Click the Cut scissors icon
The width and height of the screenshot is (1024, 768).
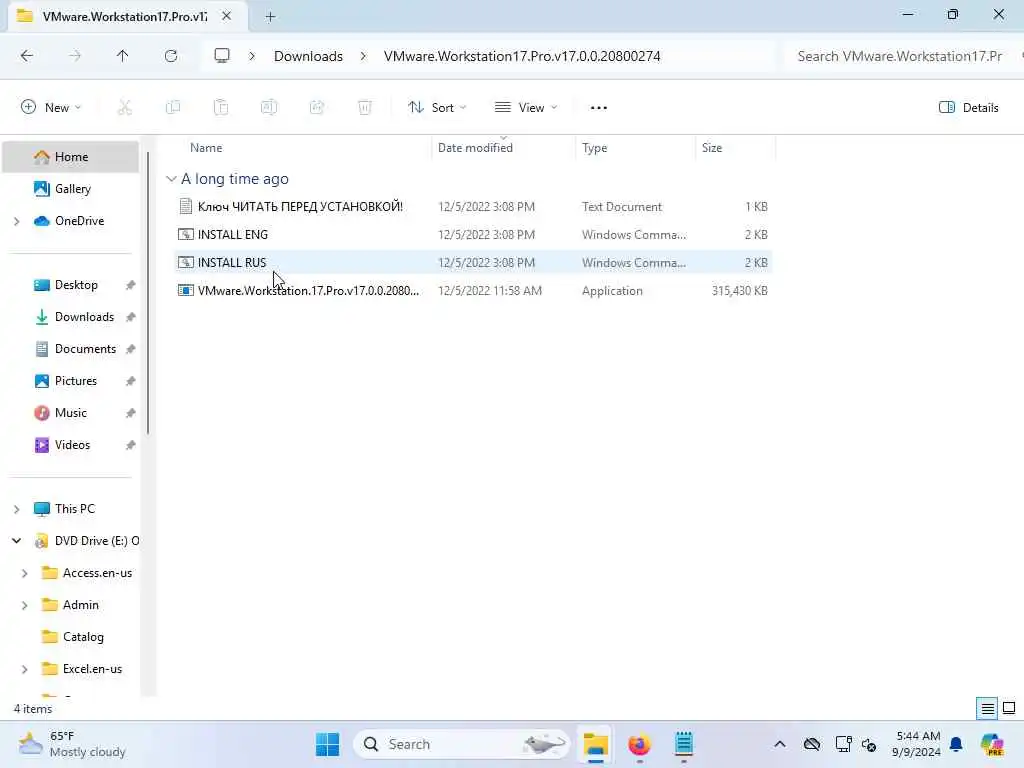click(124, 108)
